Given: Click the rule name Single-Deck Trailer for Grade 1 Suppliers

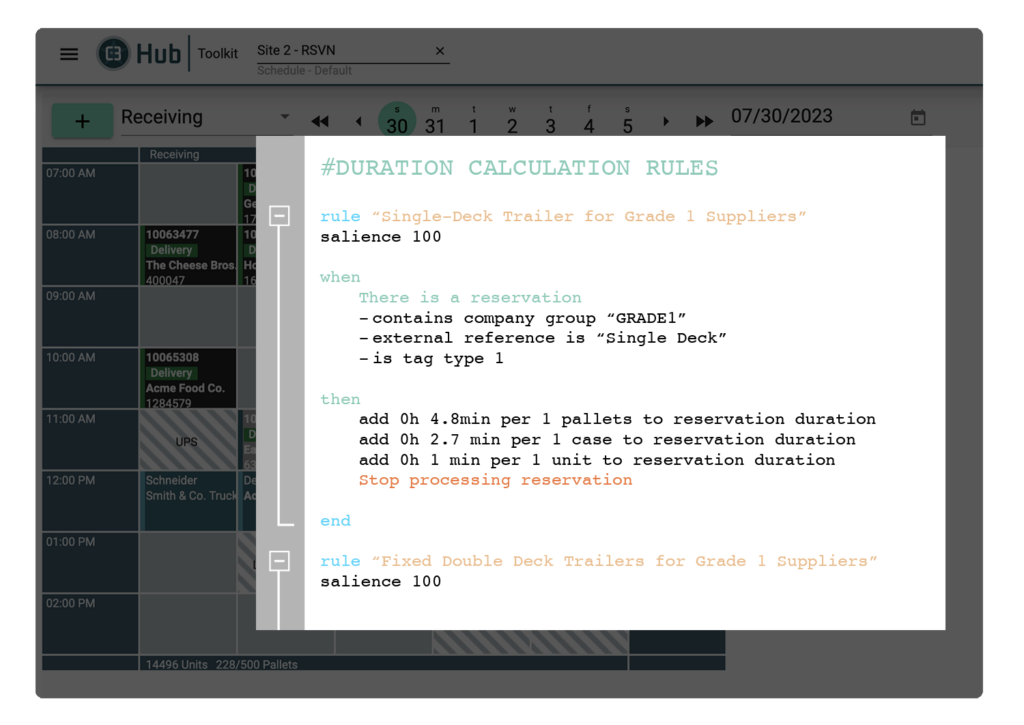Looking at the screenshot, I should pos(589,216).
